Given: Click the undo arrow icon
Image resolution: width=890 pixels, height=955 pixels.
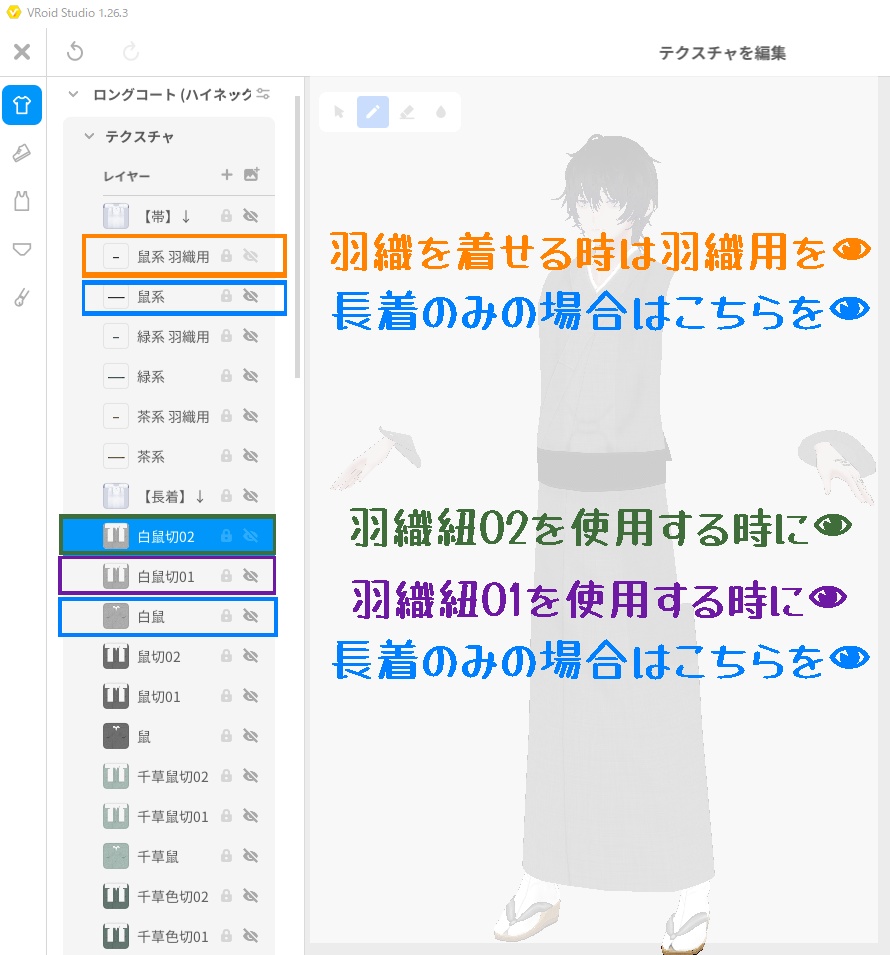Looking at the screenshot, I should tap(74, 51).
